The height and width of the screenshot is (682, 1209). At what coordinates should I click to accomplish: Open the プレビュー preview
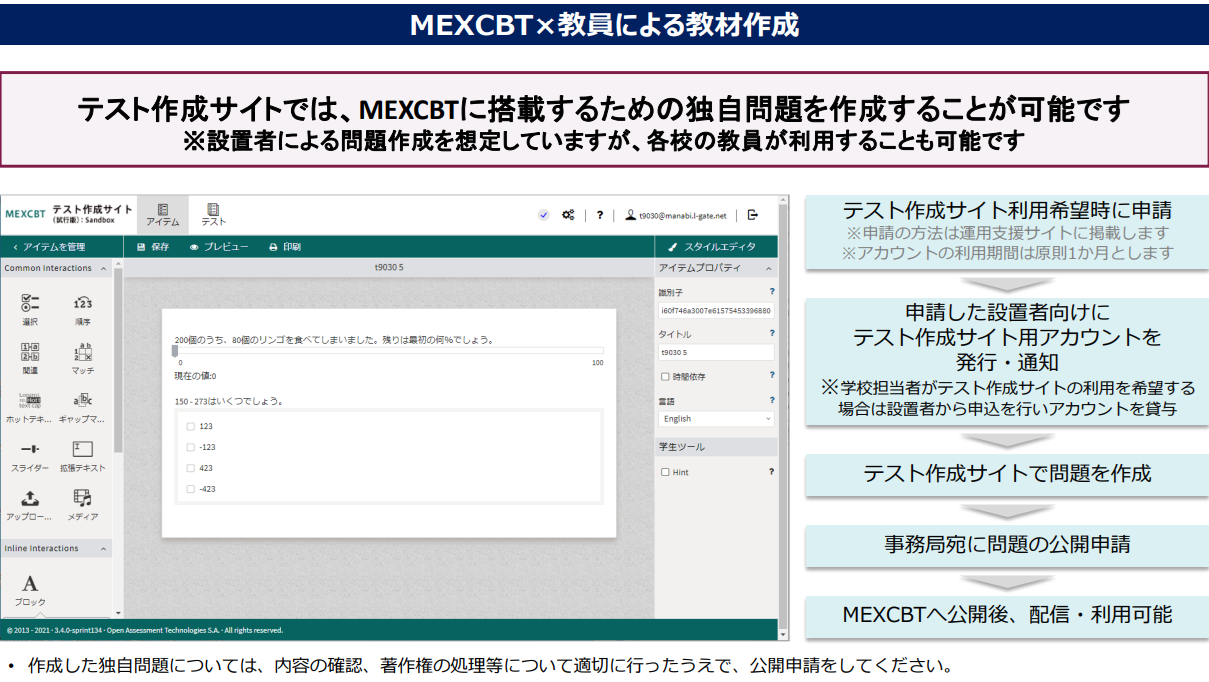tap(219, 246)
